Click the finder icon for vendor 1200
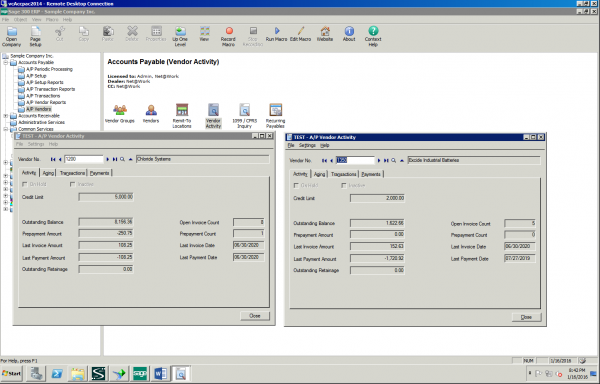This screenshot has width=600, height=384. click(x=122, y=159)
